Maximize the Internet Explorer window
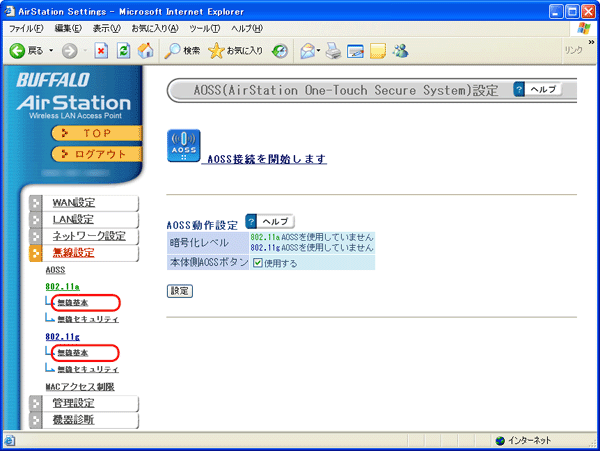Screen dimensions: 600x451 tap(572, 11)
